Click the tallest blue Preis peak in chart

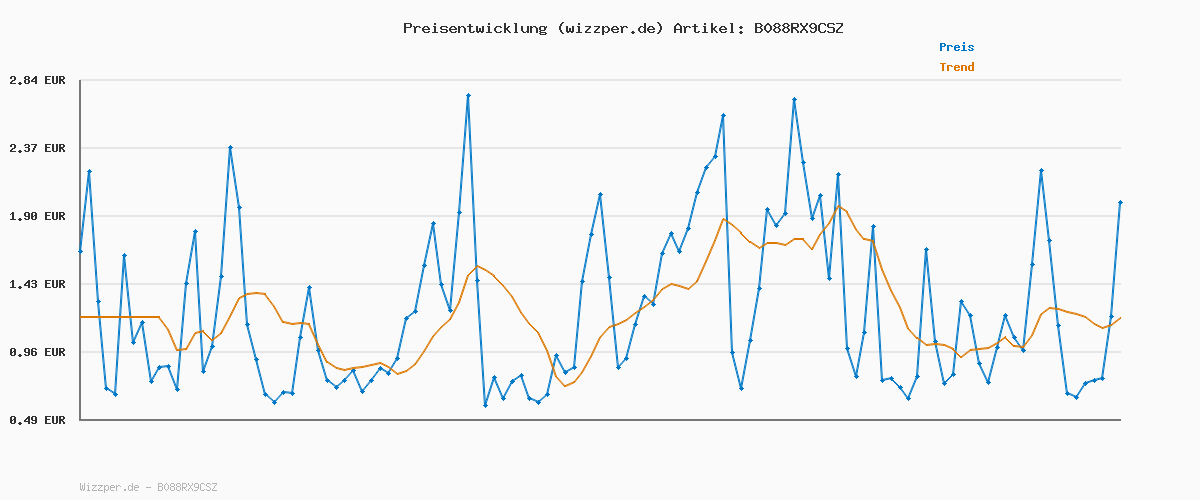pyautogui.click(x=468, y=95)
